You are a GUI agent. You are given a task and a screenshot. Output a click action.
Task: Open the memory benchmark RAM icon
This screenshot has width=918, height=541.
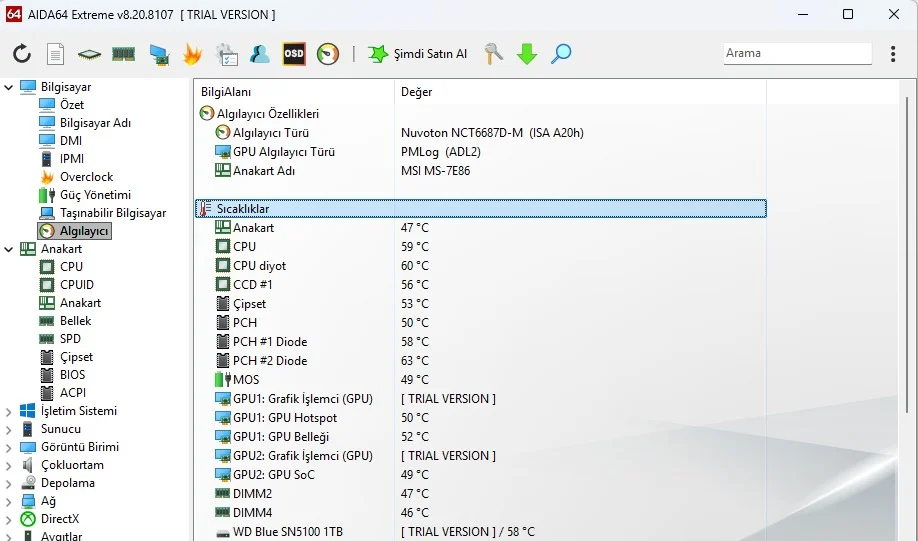pos(124,54)
